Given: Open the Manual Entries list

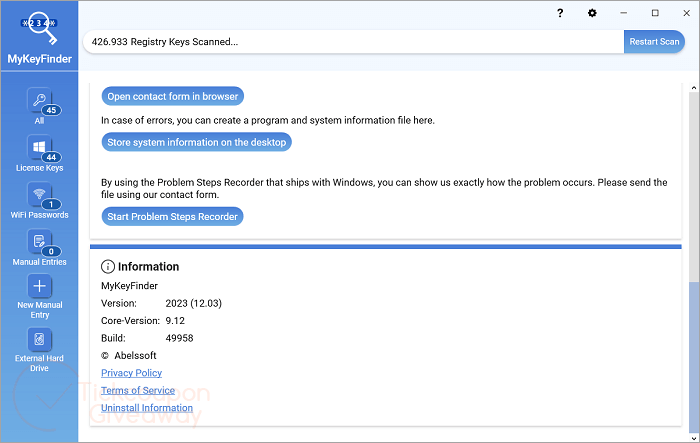Looking at the screenshot, I should [x=39, y=245].
